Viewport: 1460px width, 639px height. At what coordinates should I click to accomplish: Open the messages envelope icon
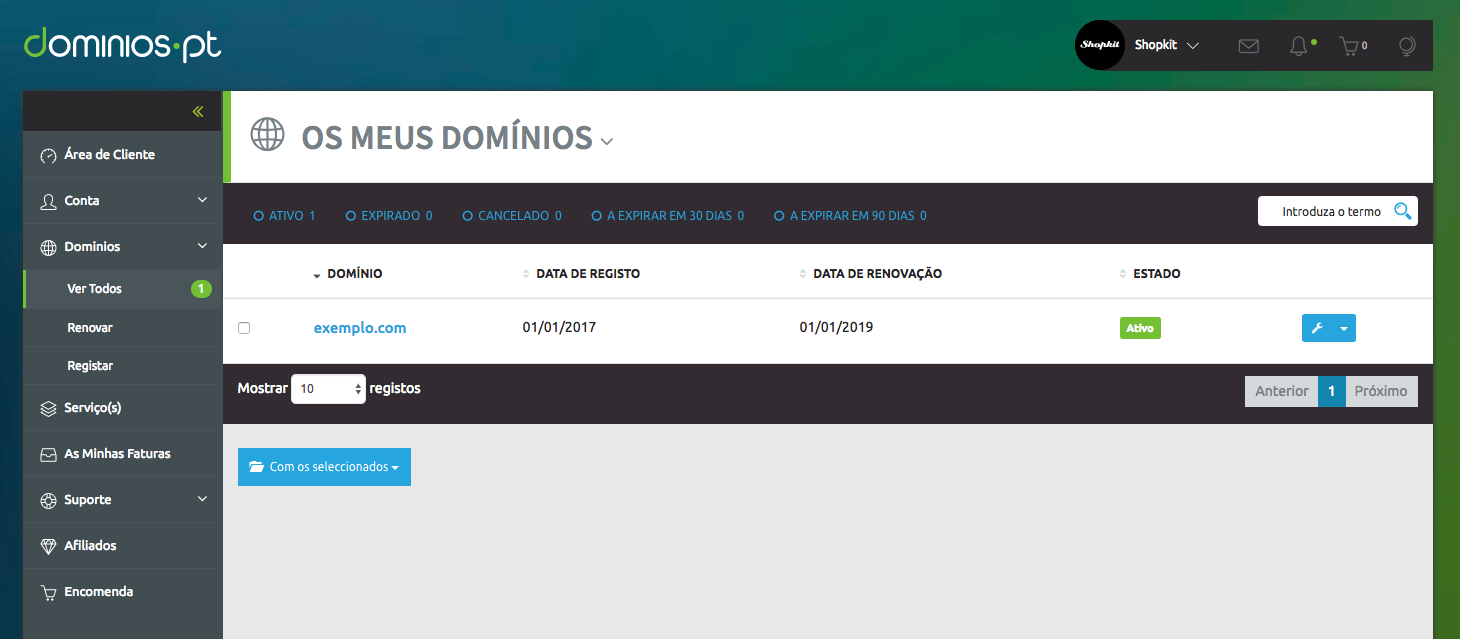pos(1248,46)
